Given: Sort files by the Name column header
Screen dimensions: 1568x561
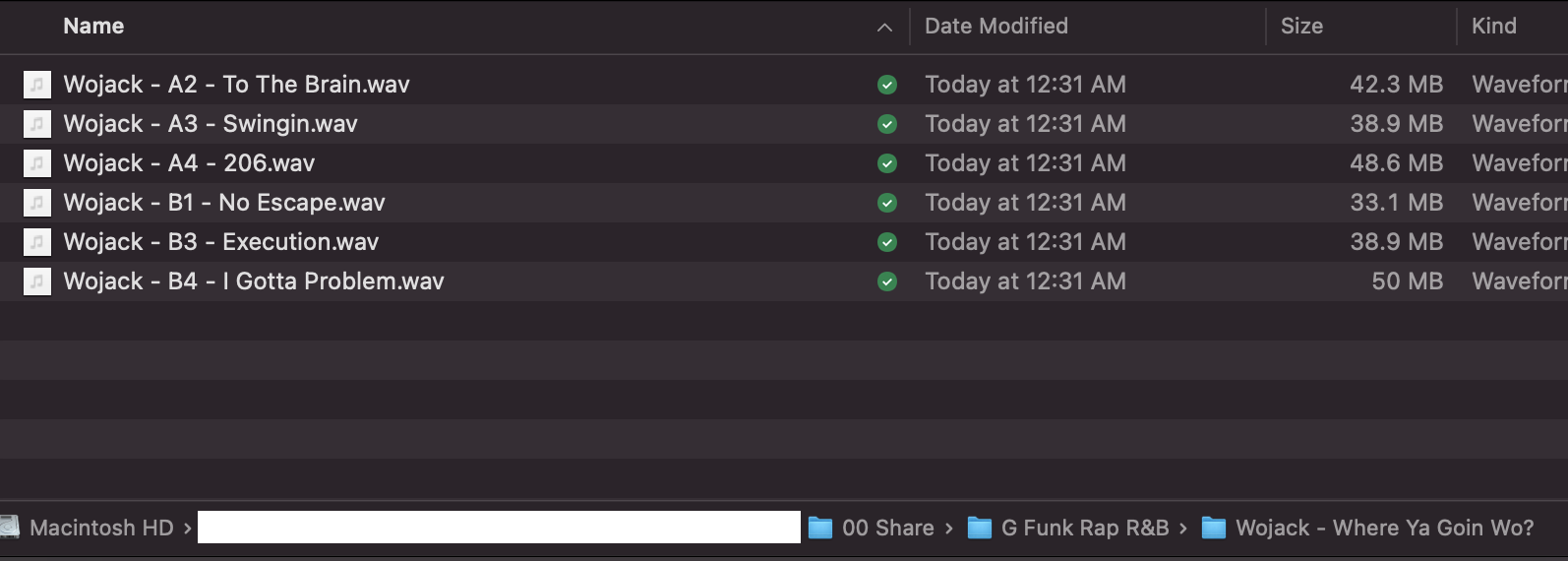Looking at the screenshot, I should (x=93, y=27).
